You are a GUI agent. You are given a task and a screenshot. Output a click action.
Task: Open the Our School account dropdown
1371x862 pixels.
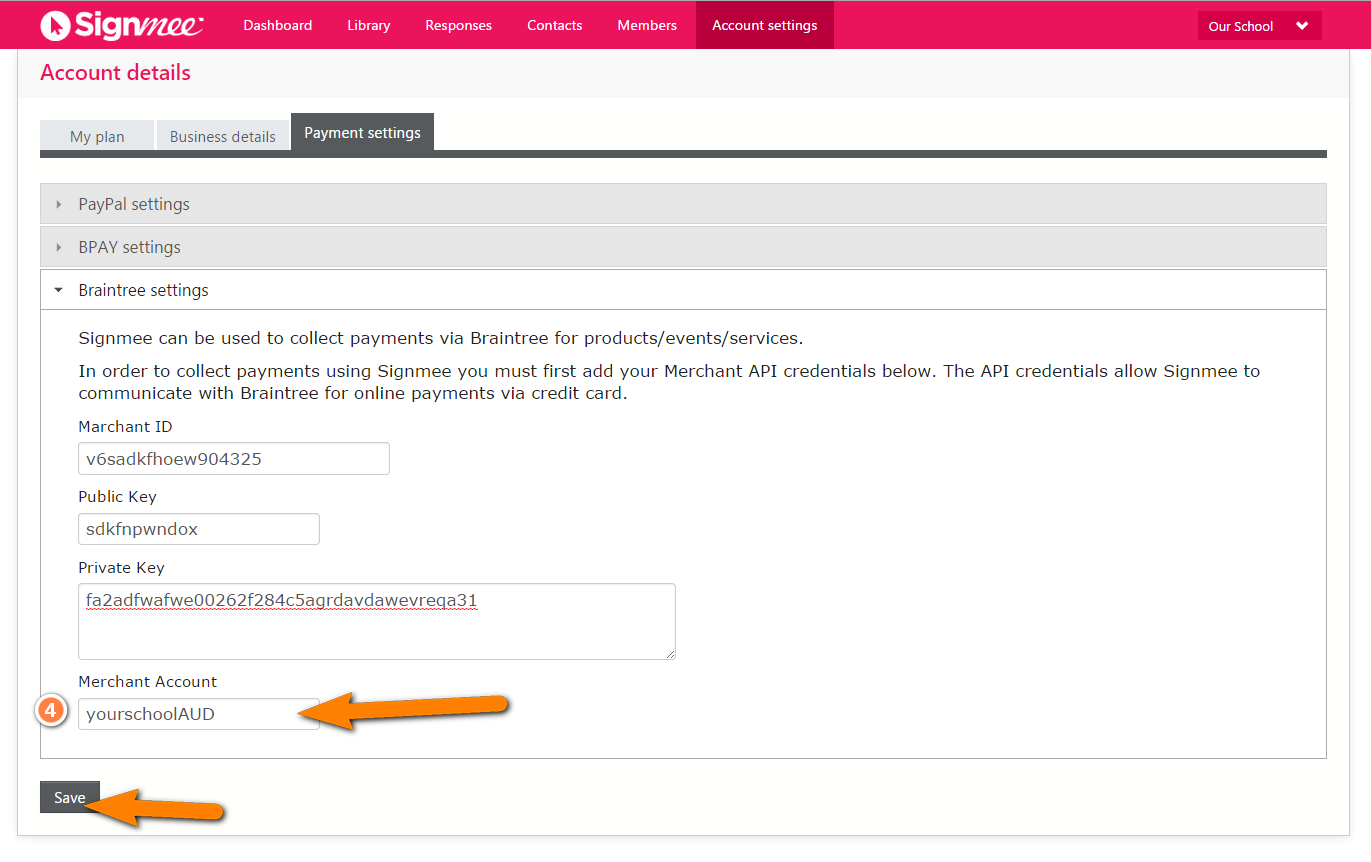click(1259, 26)
